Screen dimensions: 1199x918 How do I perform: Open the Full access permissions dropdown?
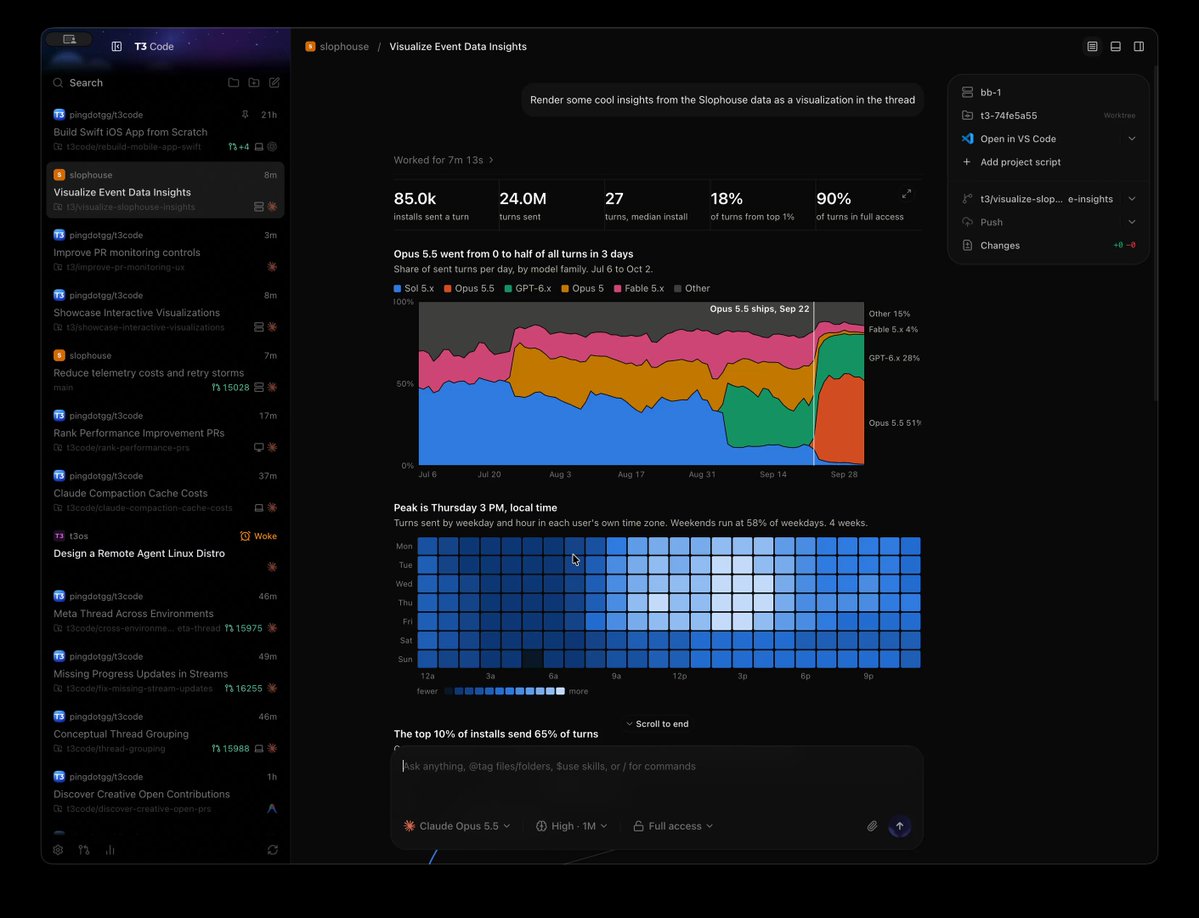[x=673, y=826]
